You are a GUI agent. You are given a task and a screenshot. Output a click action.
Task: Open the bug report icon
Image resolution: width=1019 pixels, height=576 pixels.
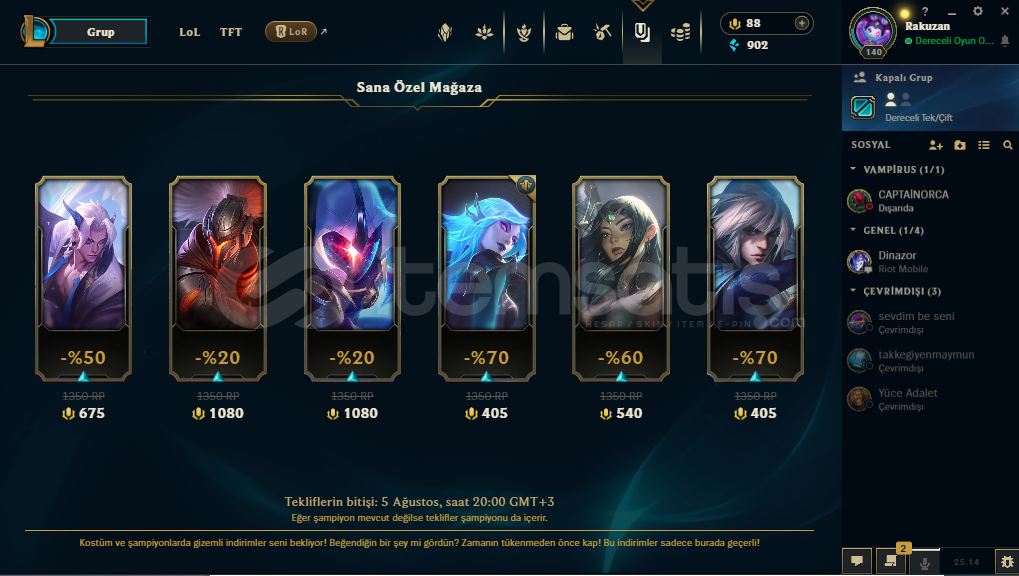(x=1007, y=562)
